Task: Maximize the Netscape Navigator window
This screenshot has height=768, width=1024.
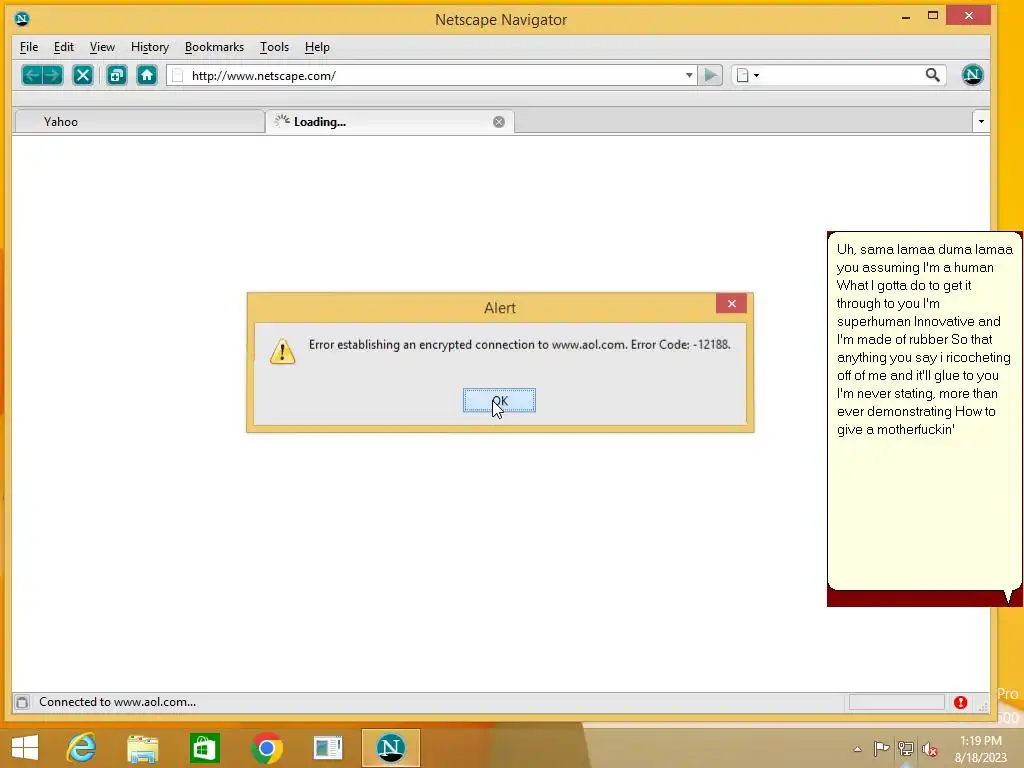Action: 933,16
